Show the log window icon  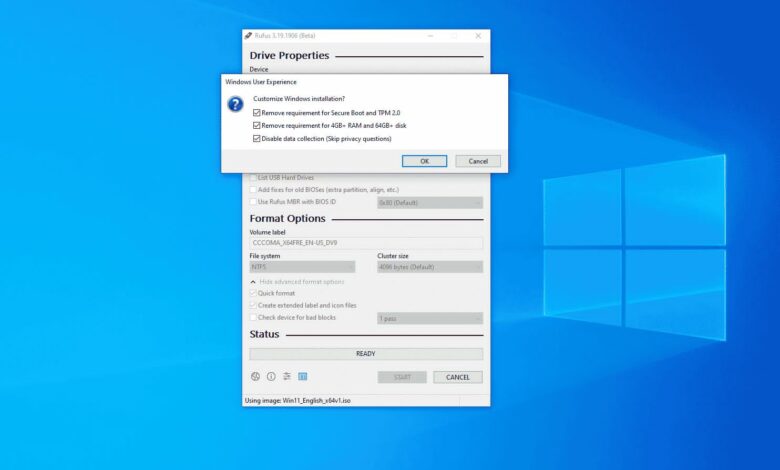(302, 377)
